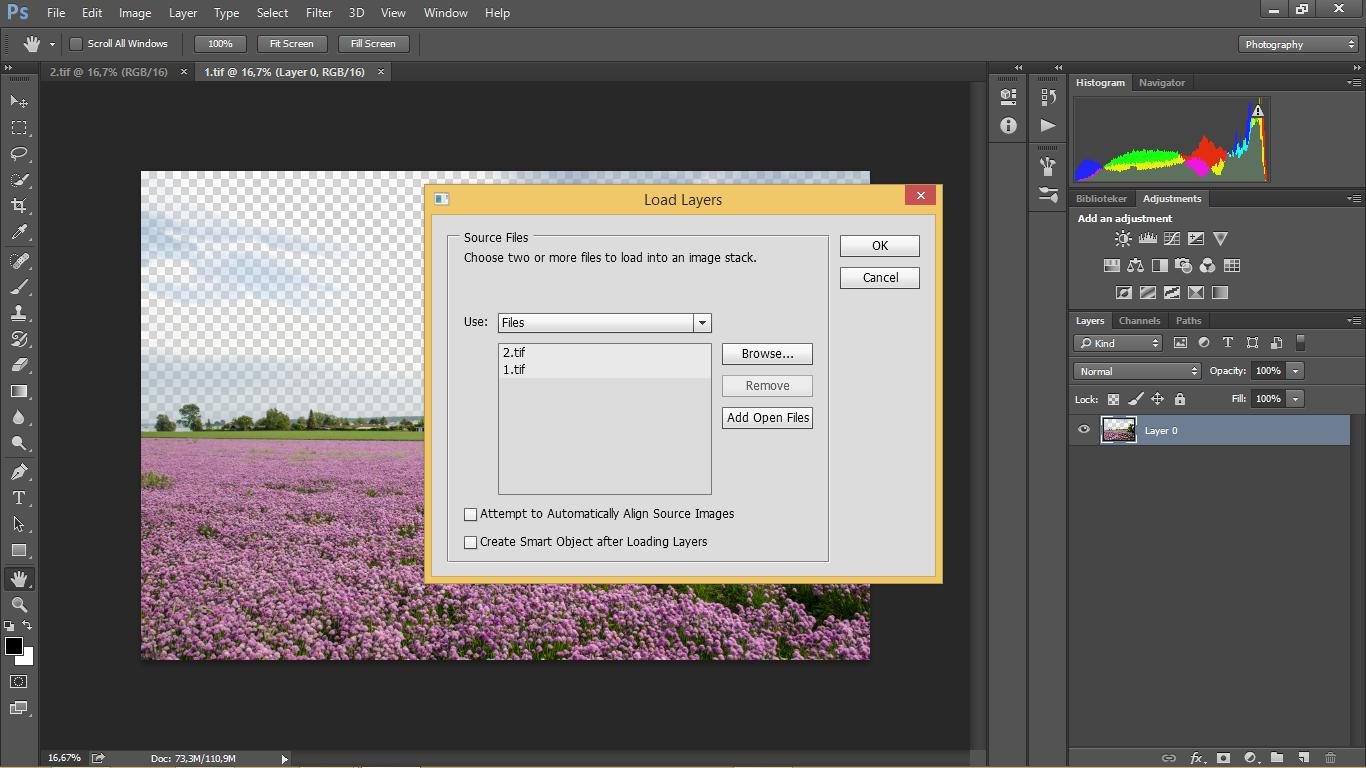Expand the Normal blend mode dropdown
This screenshot has height=768, width=1366.
[1137, 371]
